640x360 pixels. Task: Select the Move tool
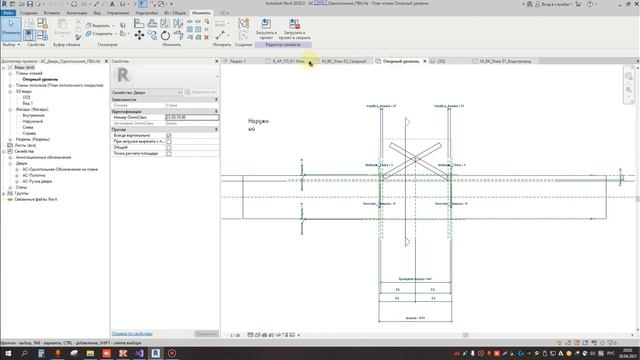coord(139,36)
